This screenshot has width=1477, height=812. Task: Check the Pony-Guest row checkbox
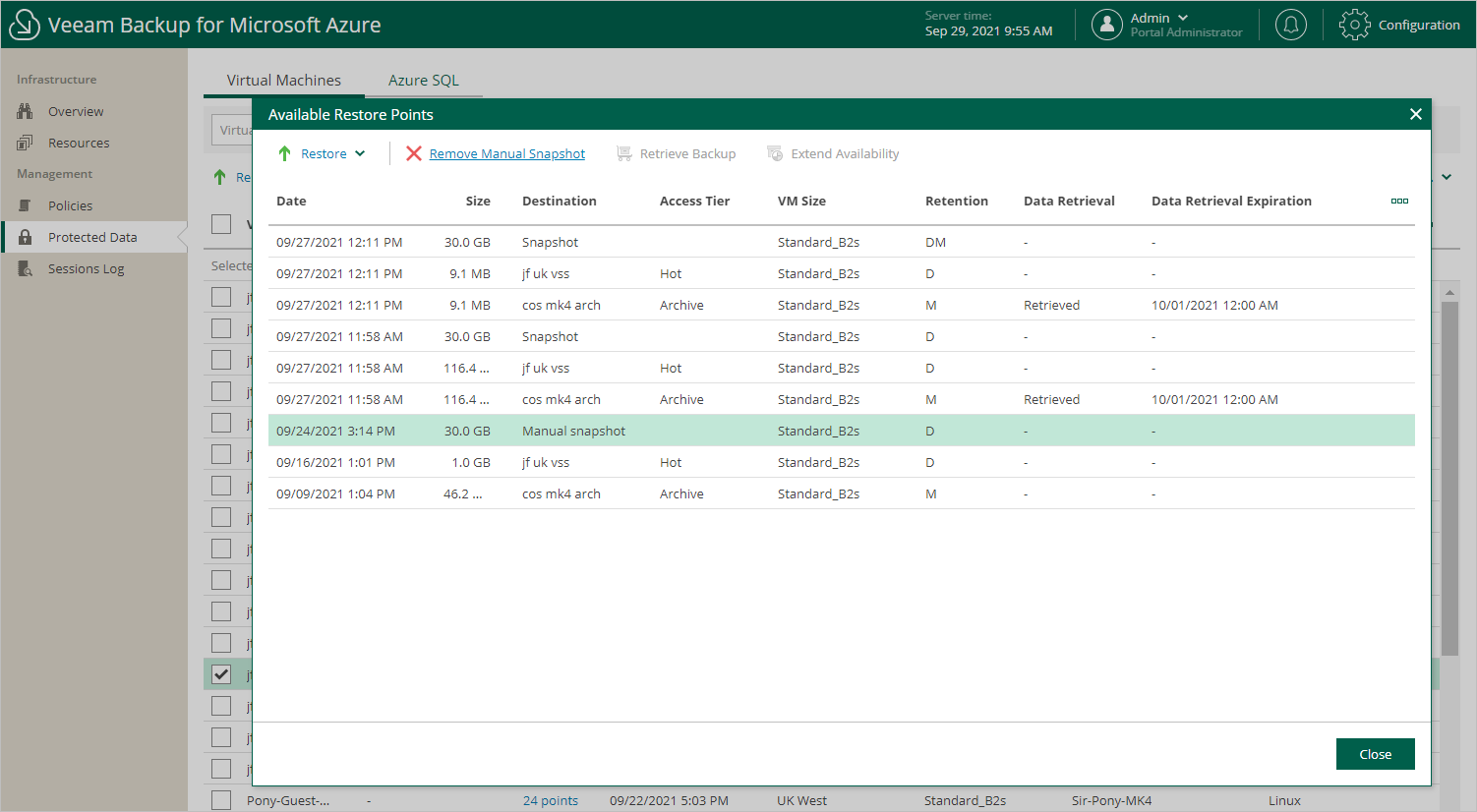pos(221,800)
